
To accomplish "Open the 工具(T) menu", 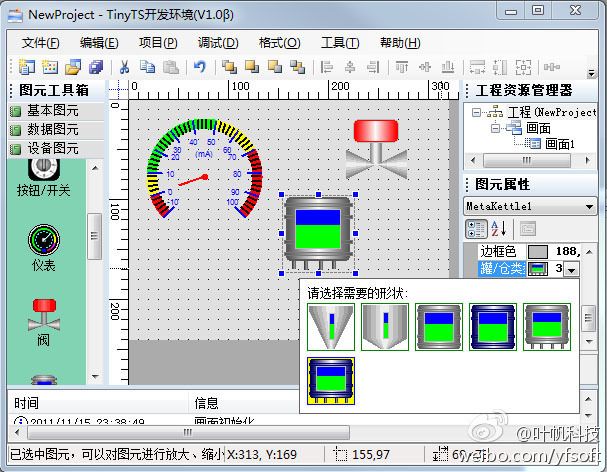I will tap(340, 43).
